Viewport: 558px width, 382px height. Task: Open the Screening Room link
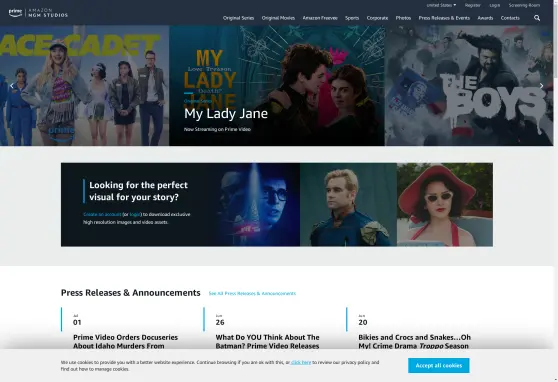(x=524, y=5)
